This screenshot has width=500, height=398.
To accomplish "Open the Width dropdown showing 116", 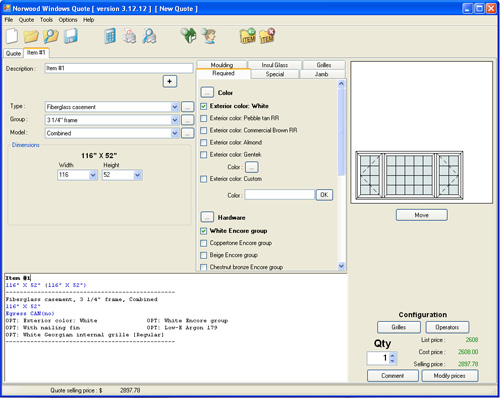I will pos(93,175).
